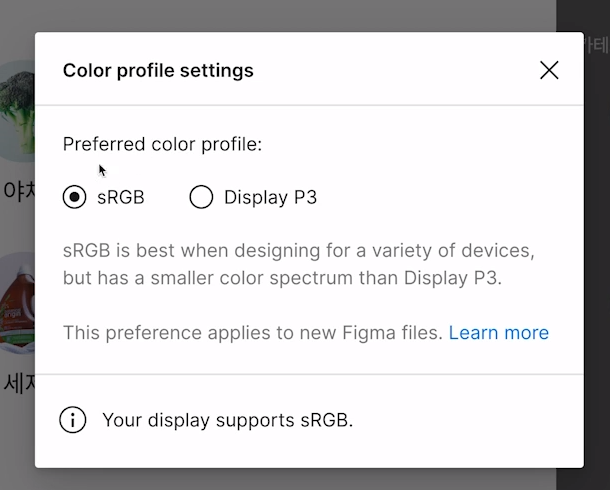This screenshot has width=610, height=490.
Task: Click the Korean text in the top-right dark panel
Action: pyautogui.click(x=597, y=45)
